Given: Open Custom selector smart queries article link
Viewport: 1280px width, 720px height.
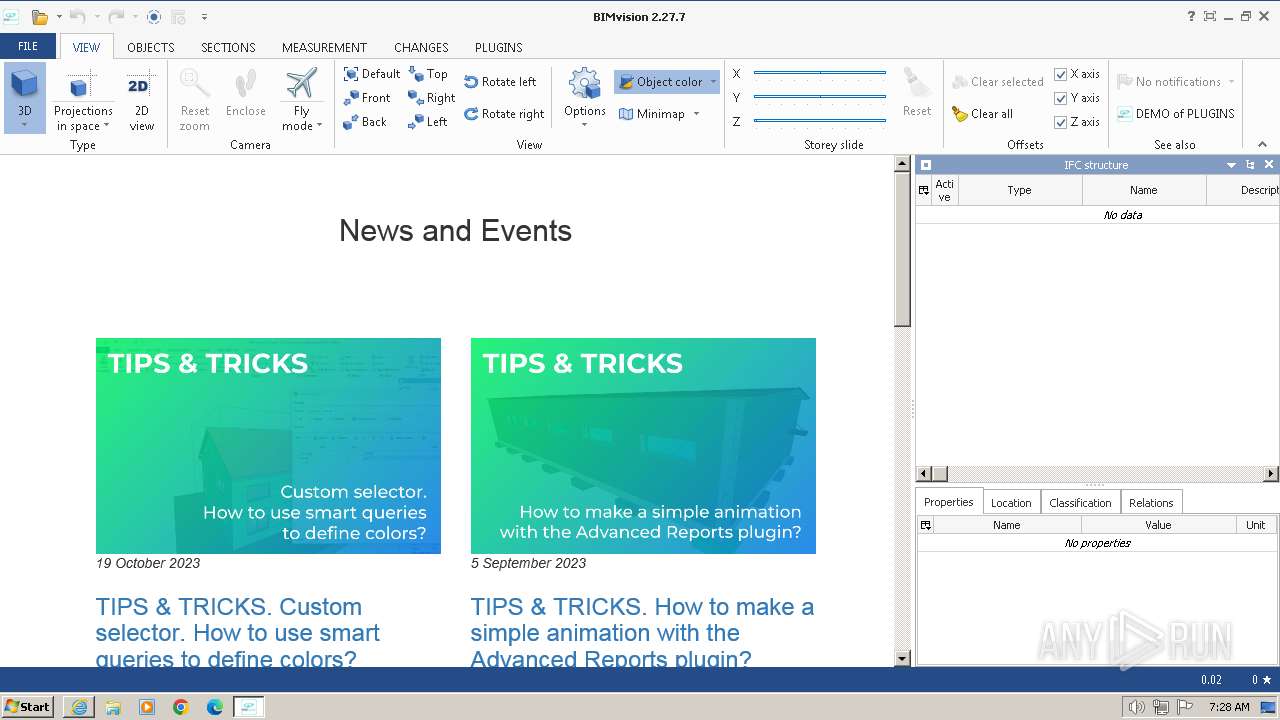Looking at the screenshot, I should click(238, 633).
